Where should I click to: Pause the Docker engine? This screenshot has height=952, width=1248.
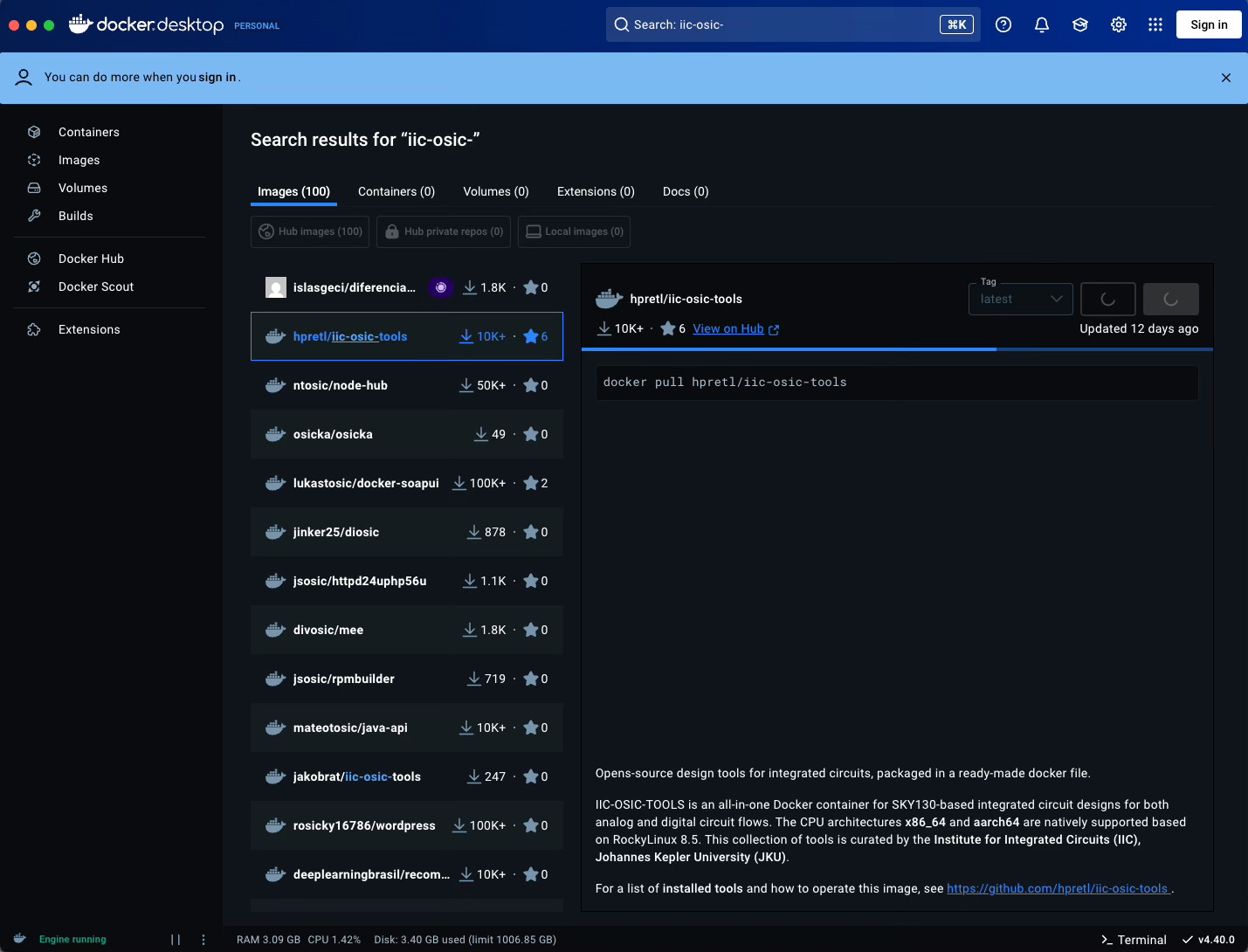(x=176, y=940)
